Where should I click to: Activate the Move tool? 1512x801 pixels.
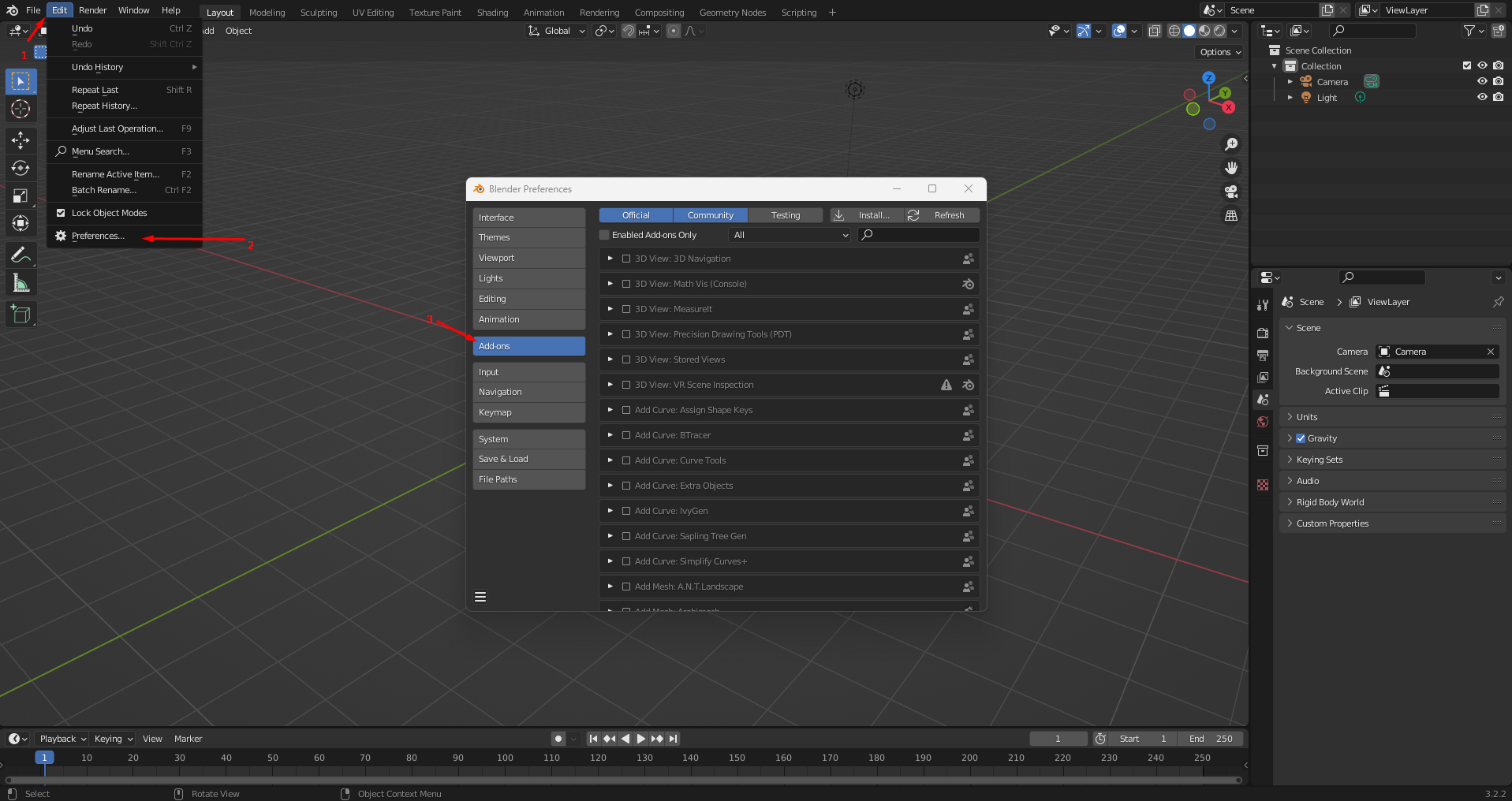coord(21,140)
